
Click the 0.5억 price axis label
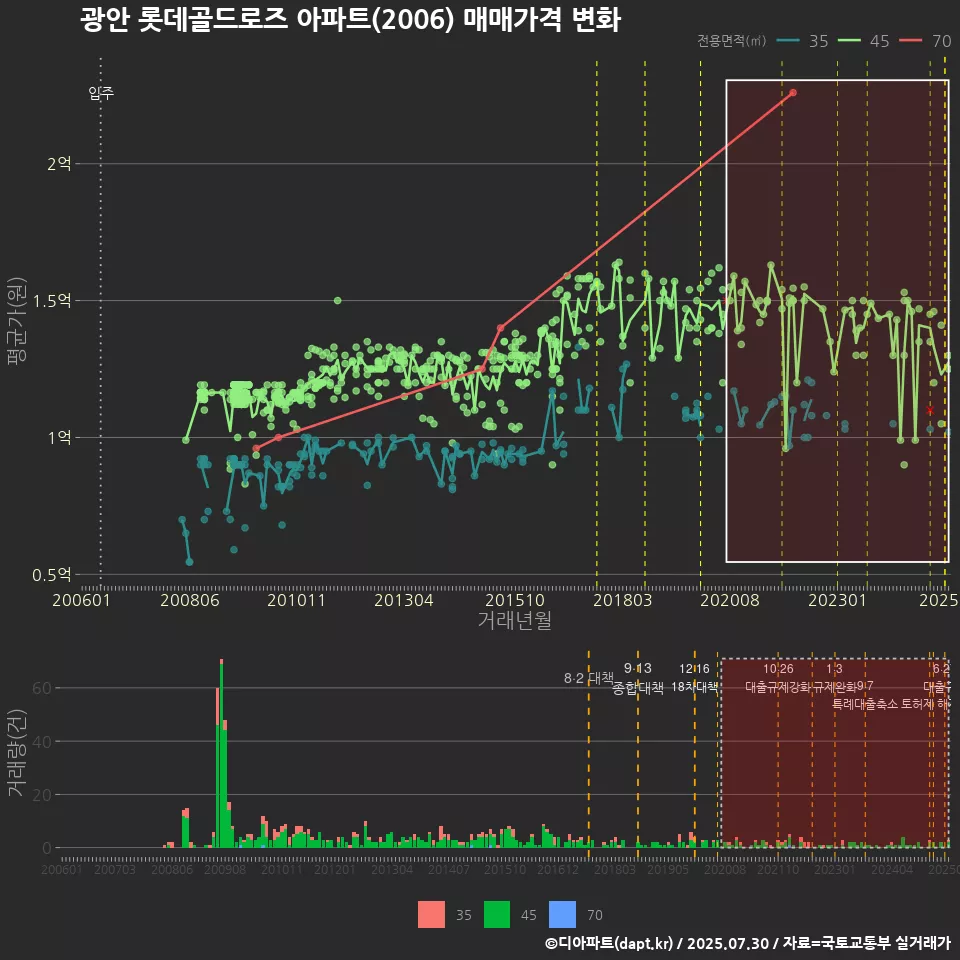click(51, 574)
